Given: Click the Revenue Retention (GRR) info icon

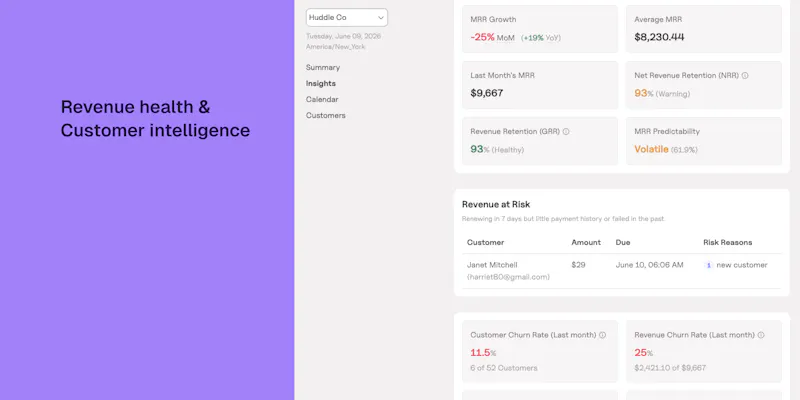Looking at the screenshot, I should (x=566, y=132).
